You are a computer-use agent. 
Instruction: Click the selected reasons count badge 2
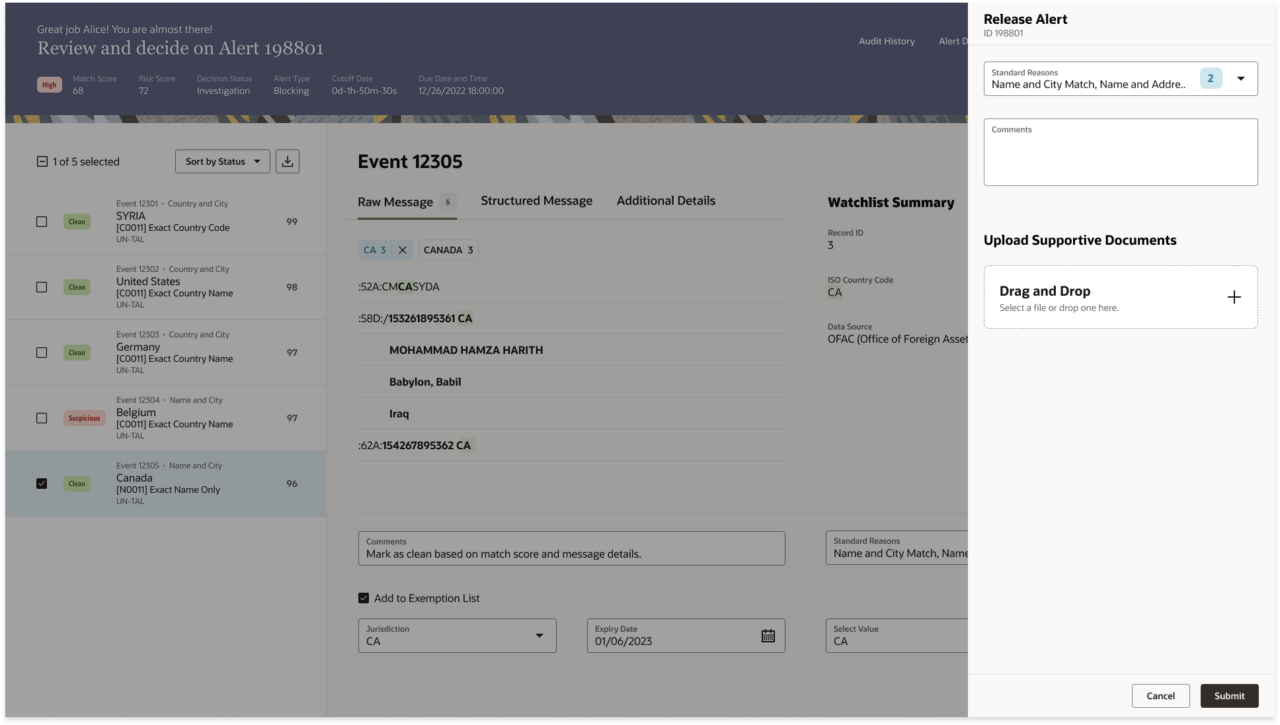tap(1210, 78)
